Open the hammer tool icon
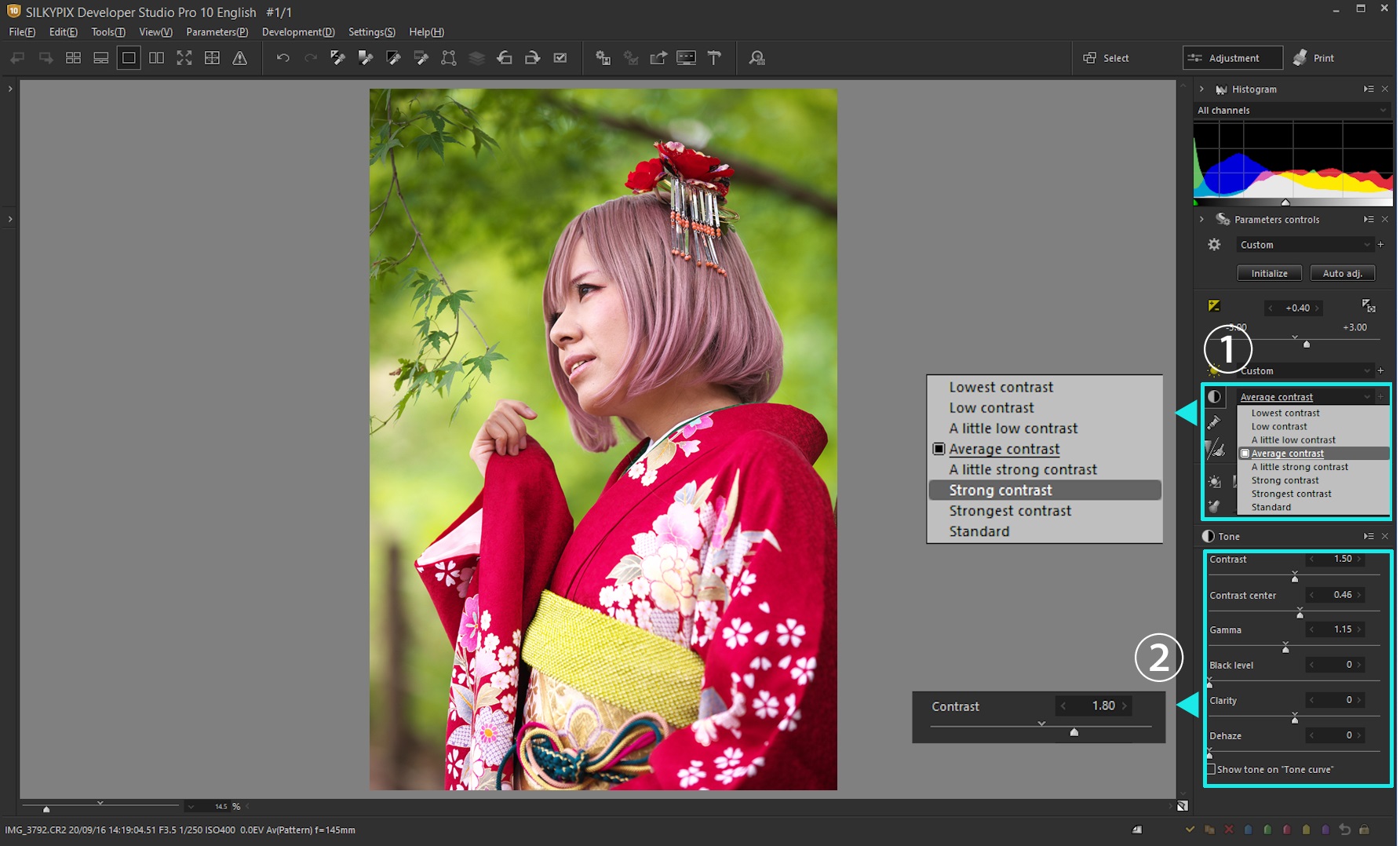This screenshot has height=846, width=1400. click(x=714, y=58)
